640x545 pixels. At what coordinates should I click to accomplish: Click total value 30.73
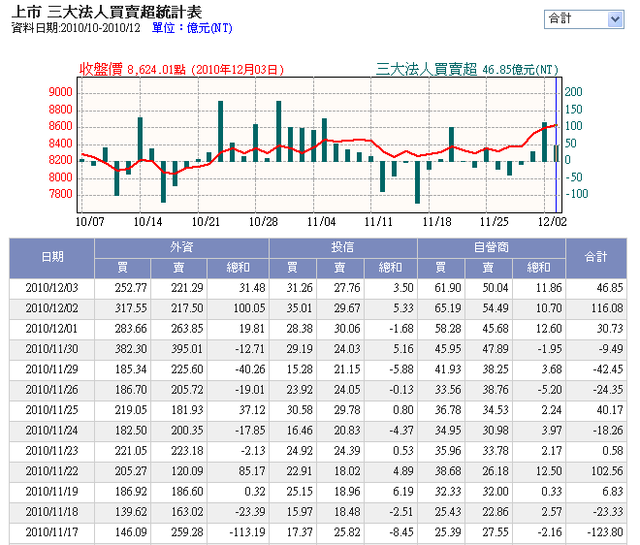[x=610, y=329]
